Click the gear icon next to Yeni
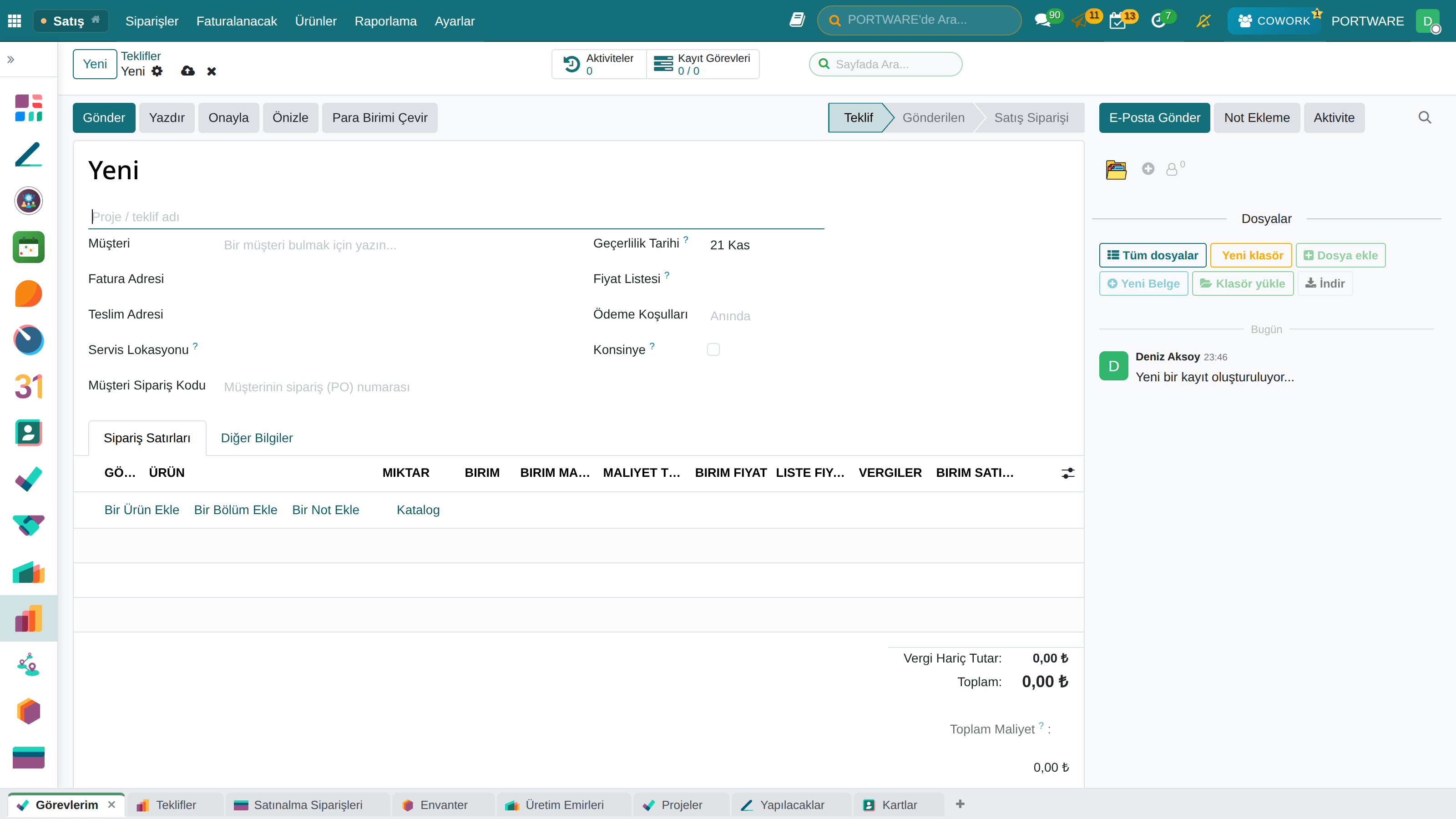Viewport: 1456px width, 819px height. tap(157, 71)
